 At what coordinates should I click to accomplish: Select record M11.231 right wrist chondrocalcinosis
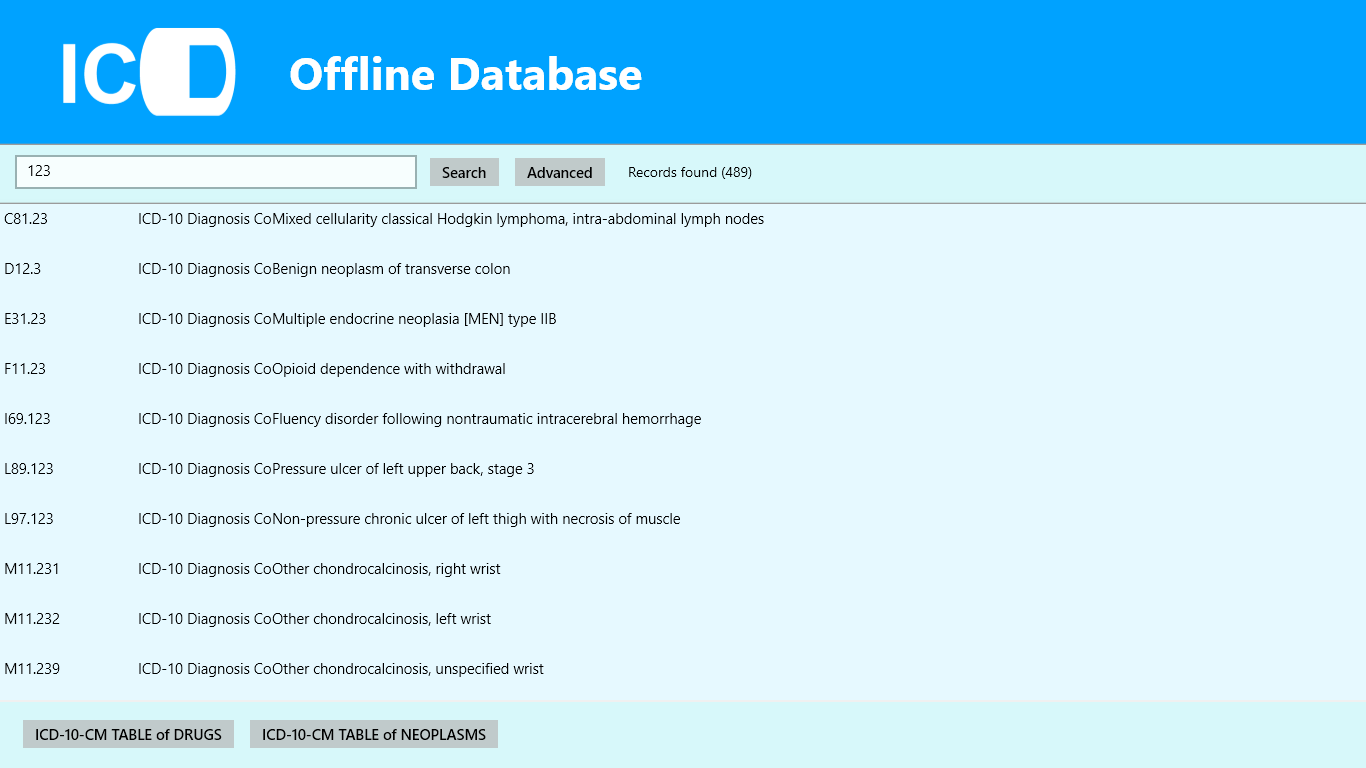point(319,568)
